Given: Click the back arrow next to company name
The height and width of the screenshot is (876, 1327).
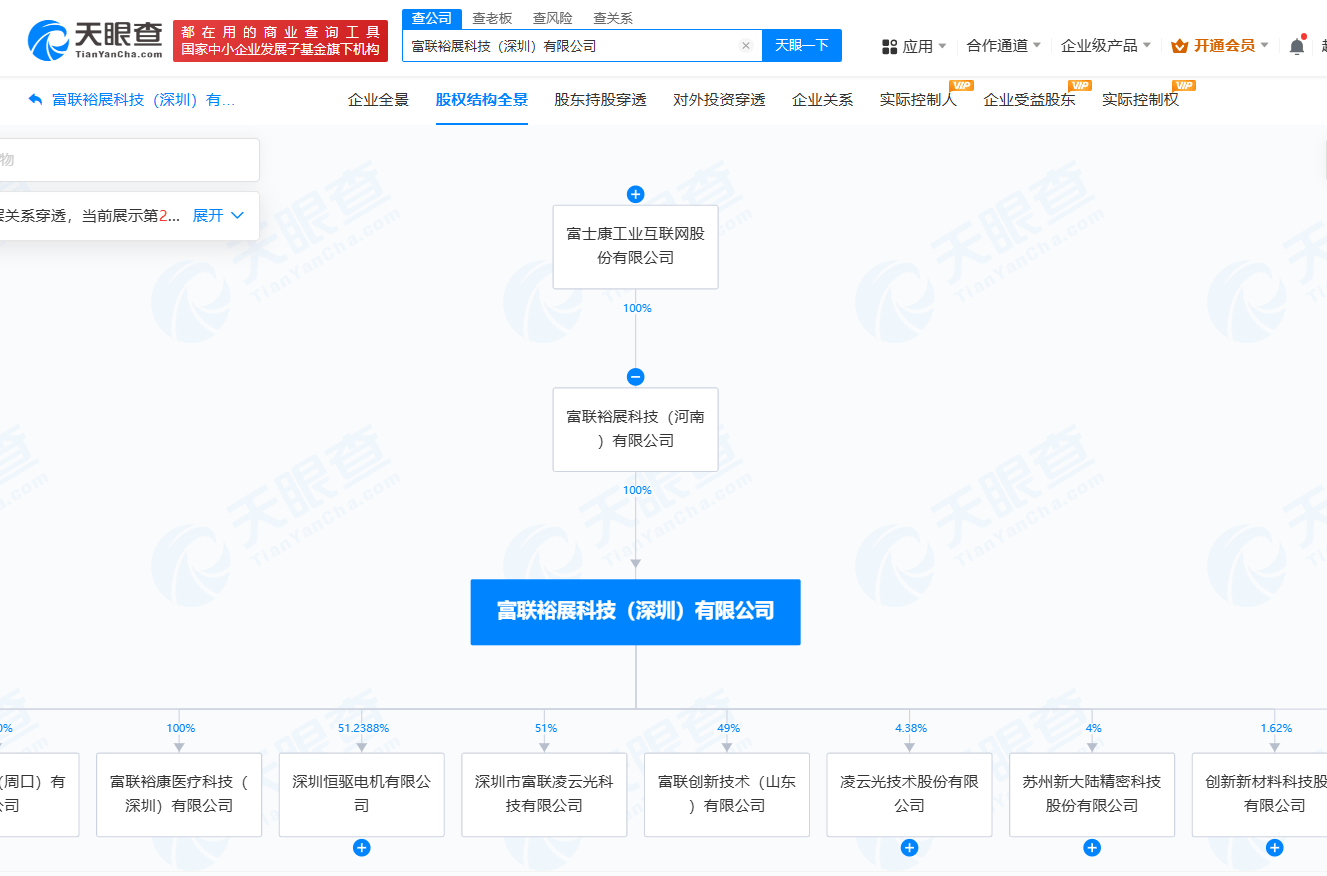Looking at the screenshot, I should [36, 100].
